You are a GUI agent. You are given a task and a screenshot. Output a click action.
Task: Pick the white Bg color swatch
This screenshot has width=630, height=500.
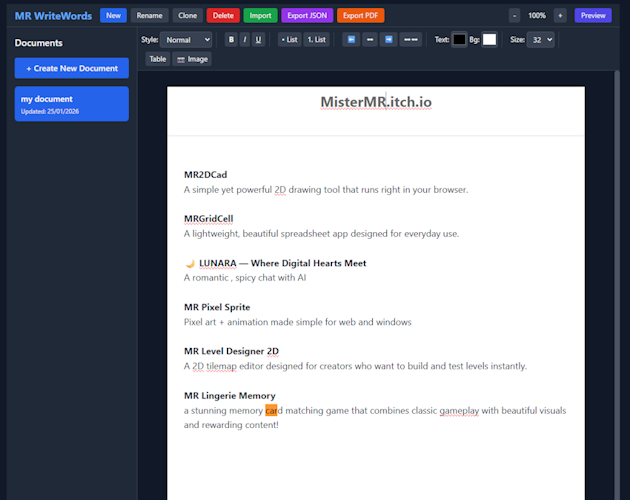coord(489,39)
